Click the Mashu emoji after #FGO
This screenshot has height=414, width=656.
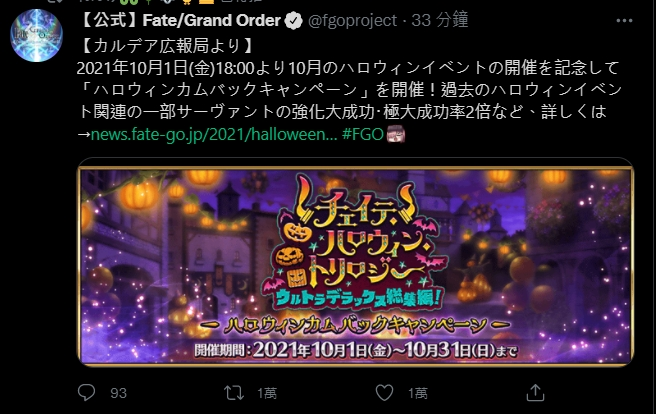click(395, 134)
